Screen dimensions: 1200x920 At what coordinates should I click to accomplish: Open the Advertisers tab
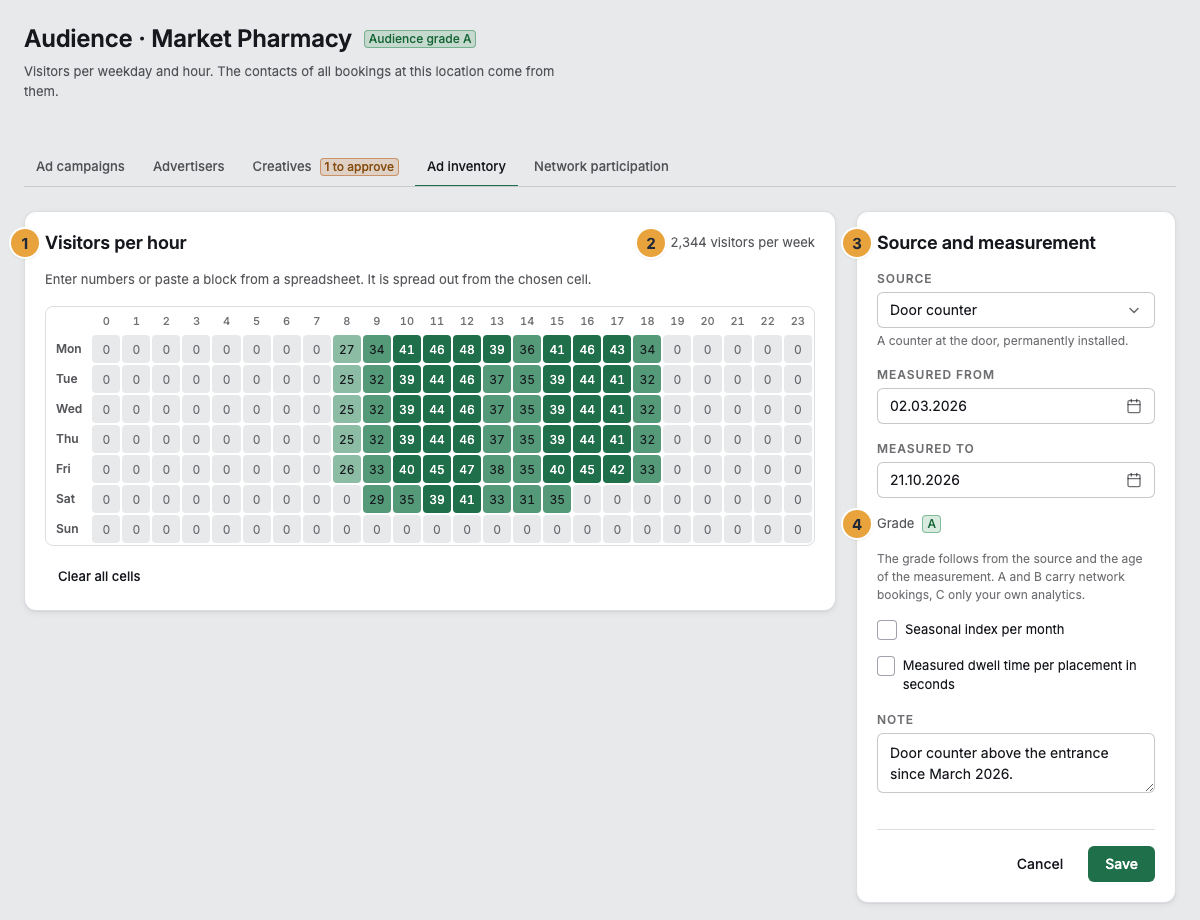tap(189, 166)
